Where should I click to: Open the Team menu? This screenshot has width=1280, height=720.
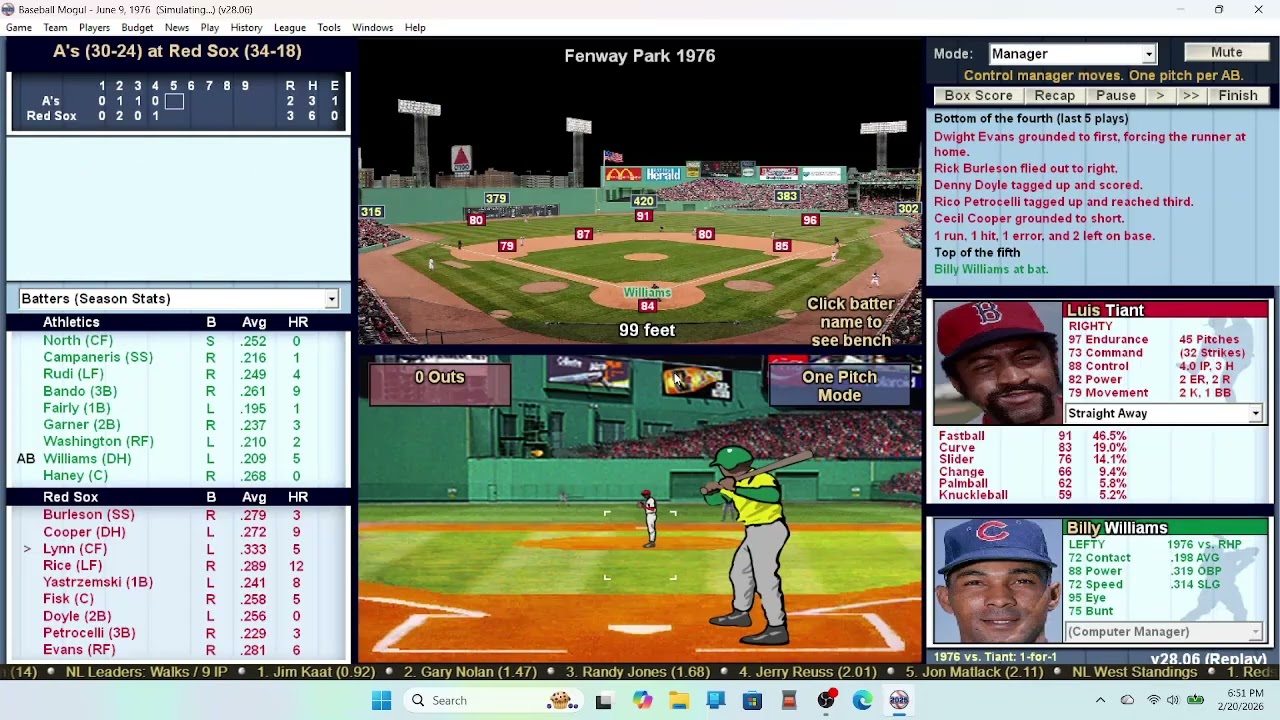tap(55, 28)
